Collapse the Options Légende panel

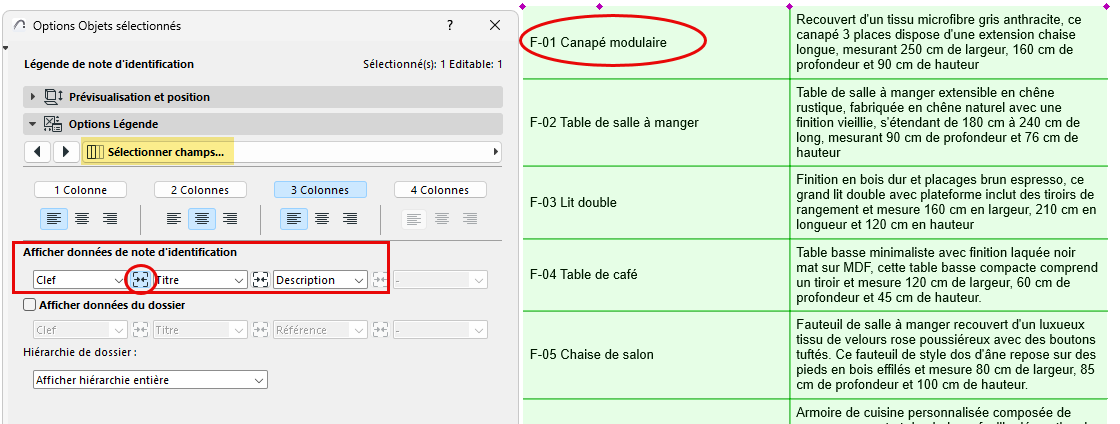(34, 124)
